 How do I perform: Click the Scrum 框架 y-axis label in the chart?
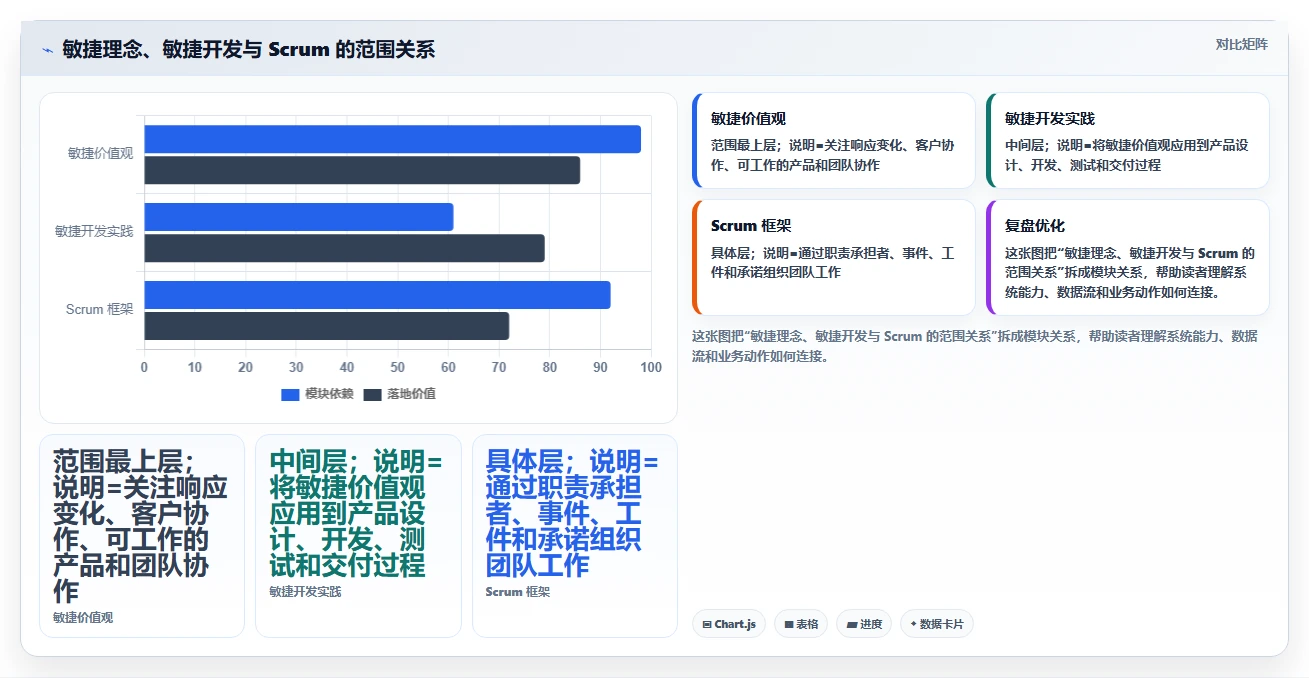coord(99,309)
